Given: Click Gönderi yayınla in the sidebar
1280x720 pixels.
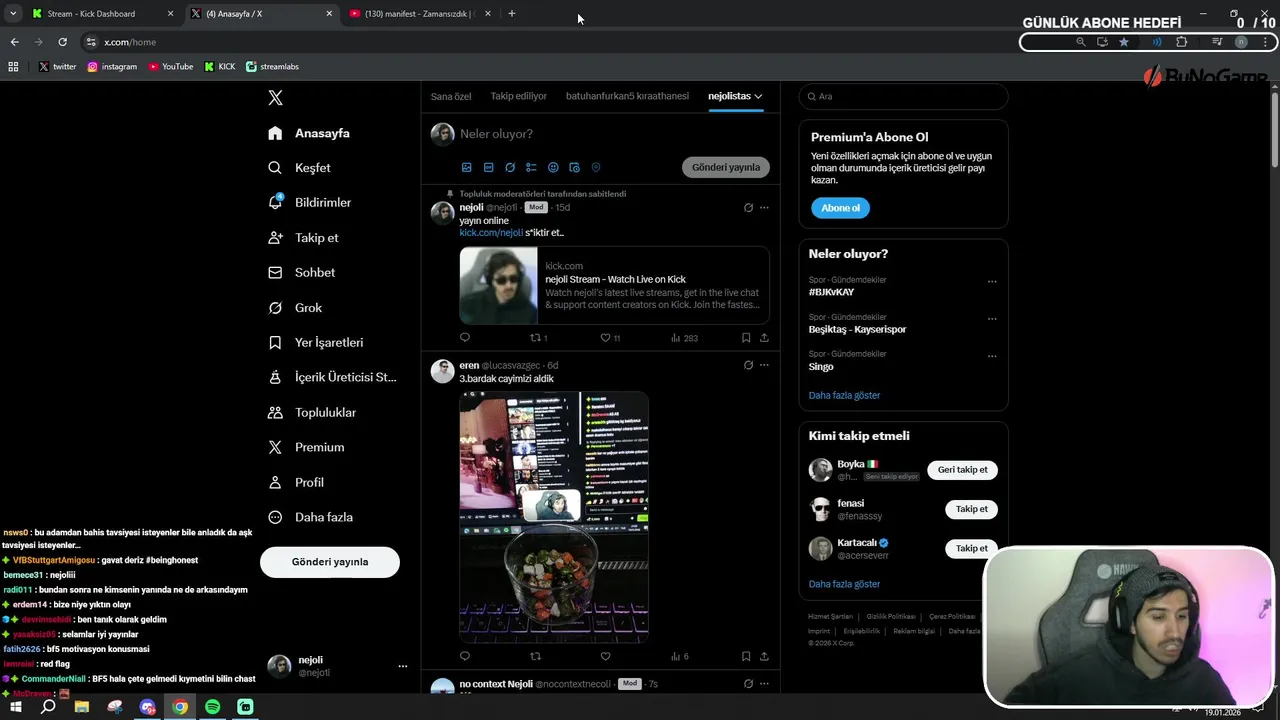Looking at the screenshot, I should (x=330, y=562).
